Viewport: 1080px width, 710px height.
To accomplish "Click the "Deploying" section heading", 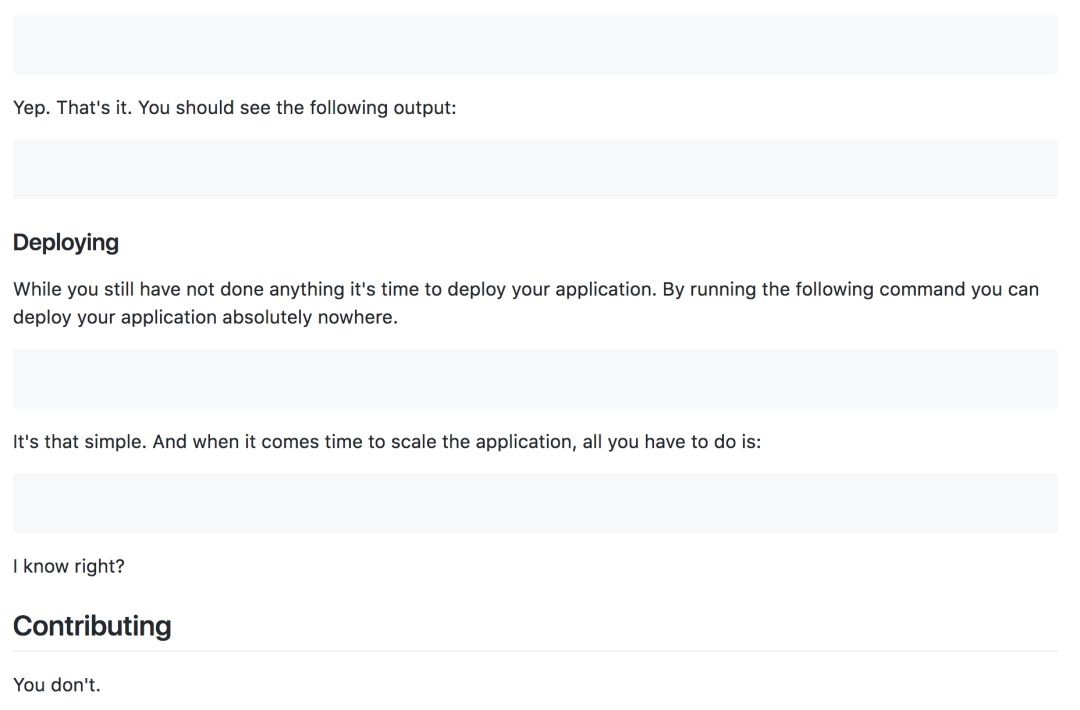I will pos(66,243).
